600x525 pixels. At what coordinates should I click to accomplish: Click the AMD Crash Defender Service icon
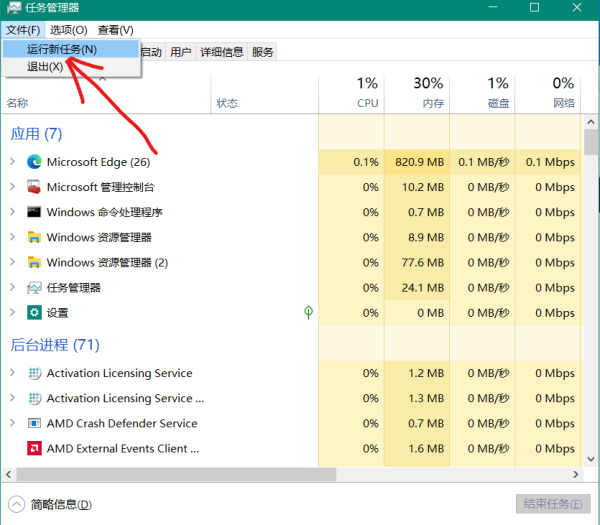pyautogui.click(x=34, y=423)
